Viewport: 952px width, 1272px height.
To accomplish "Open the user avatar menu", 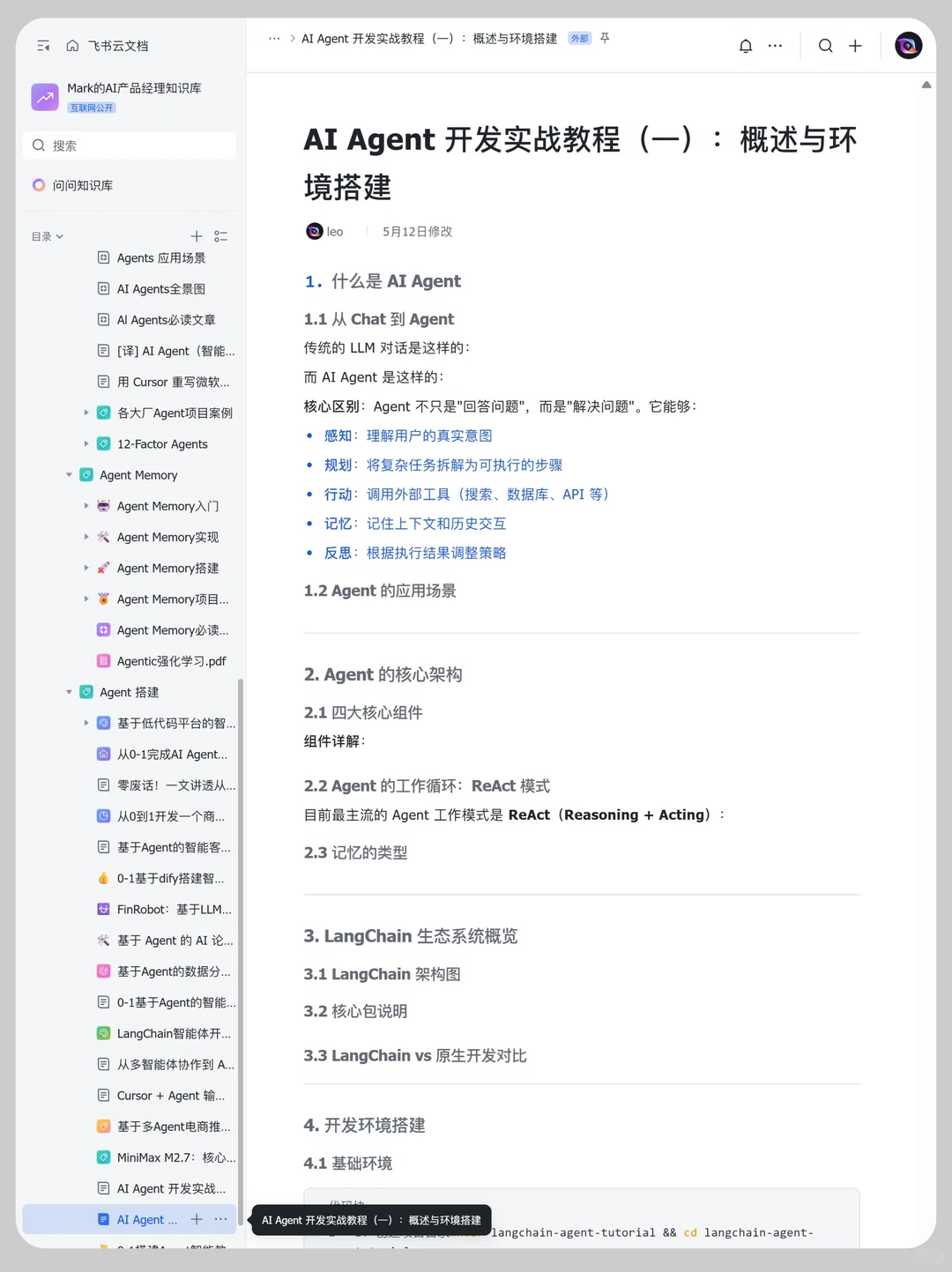I will [908, 46].
